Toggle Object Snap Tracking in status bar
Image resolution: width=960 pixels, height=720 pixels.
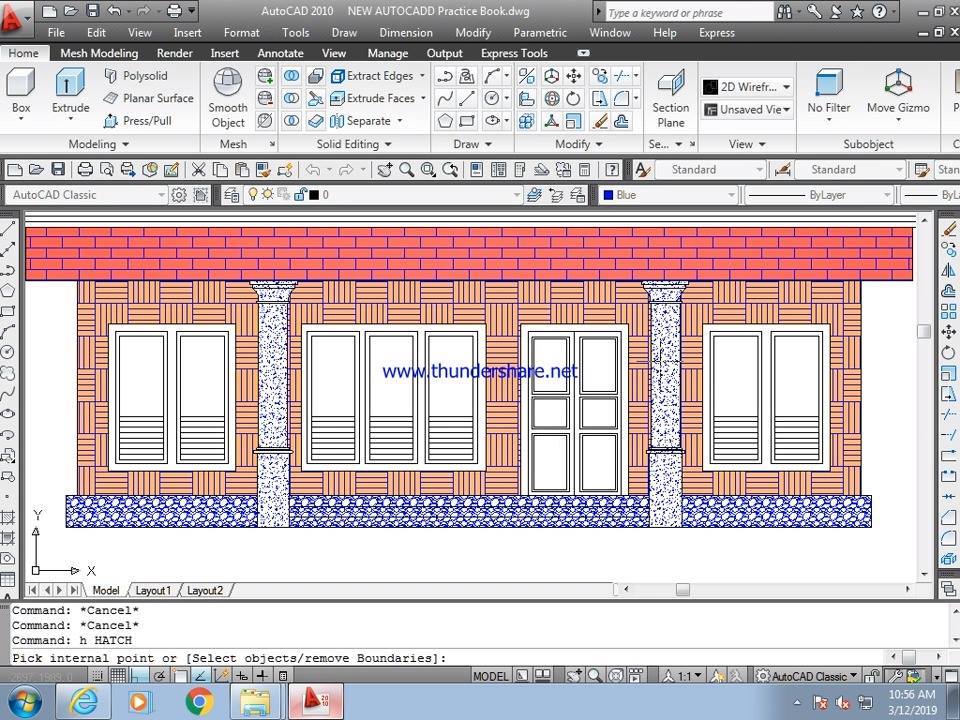200,675
